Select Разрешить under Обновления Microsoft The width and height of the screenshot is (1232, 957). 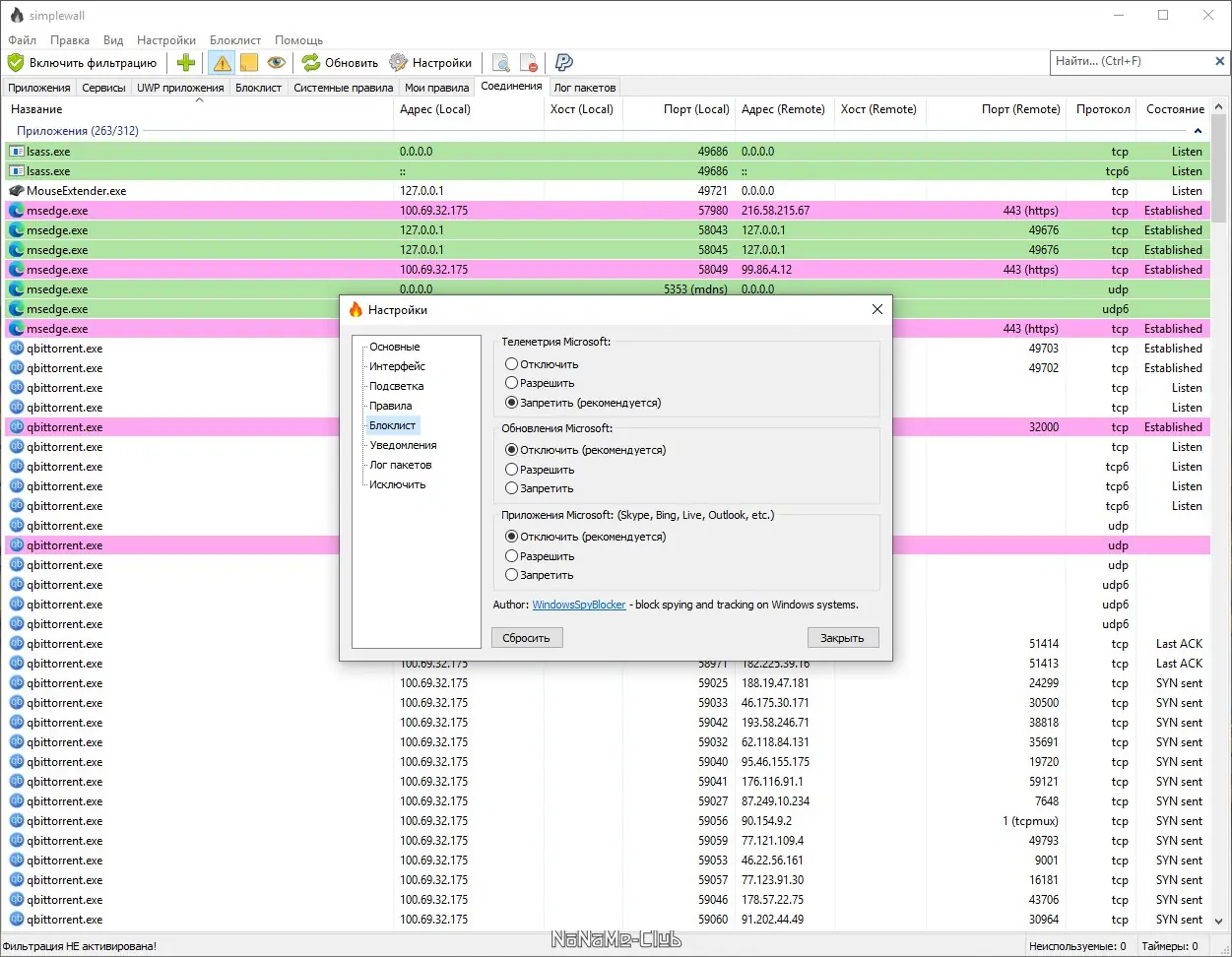pos(540,470)
